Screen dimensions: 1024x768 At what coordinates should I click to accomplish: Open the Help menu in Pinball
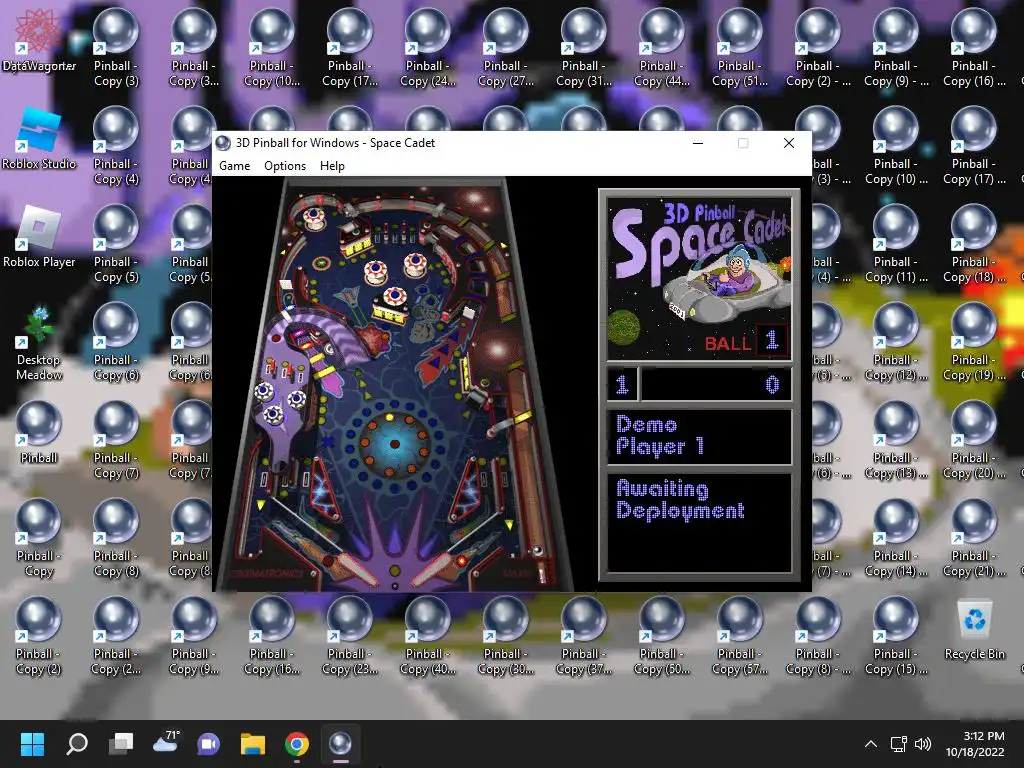pos(332,166)
